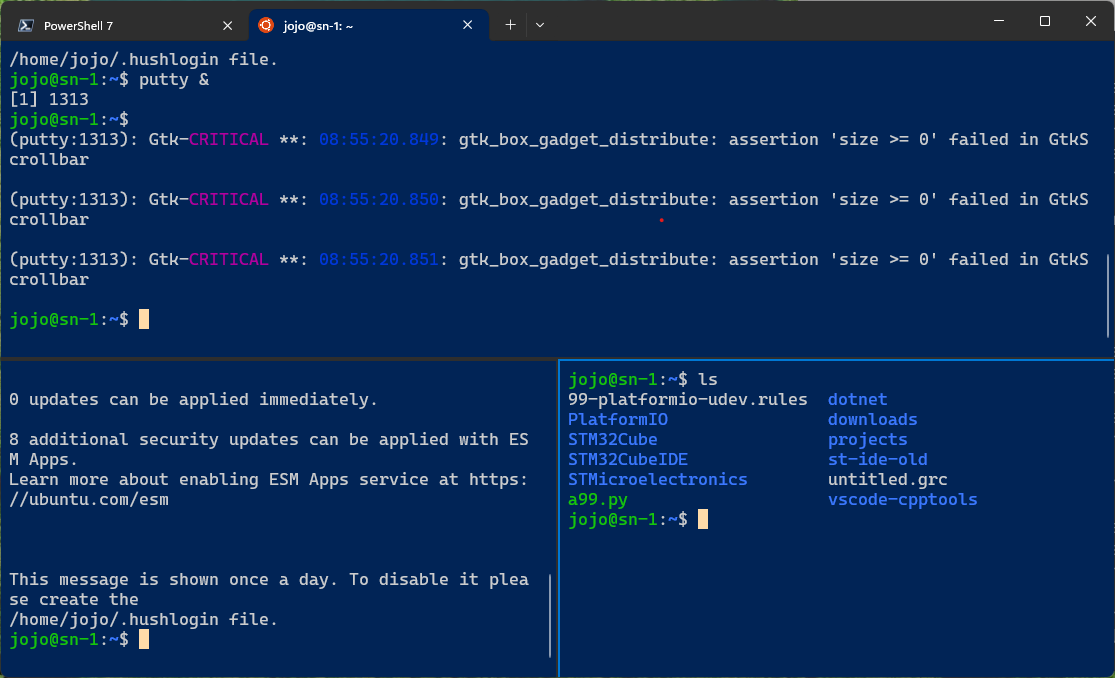The image size is (1115, 678).
Task: Minimize the Windows Terminal window
Action: (x=998, y=21)
